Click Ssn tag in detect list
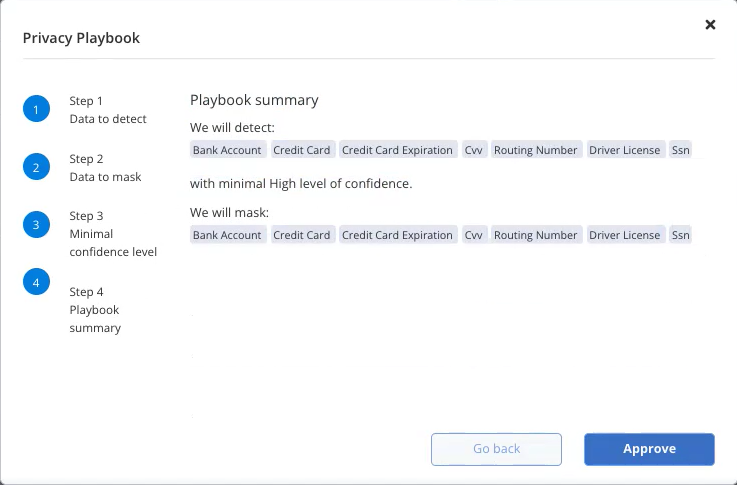The image size is (737, 485). (681, 150)
